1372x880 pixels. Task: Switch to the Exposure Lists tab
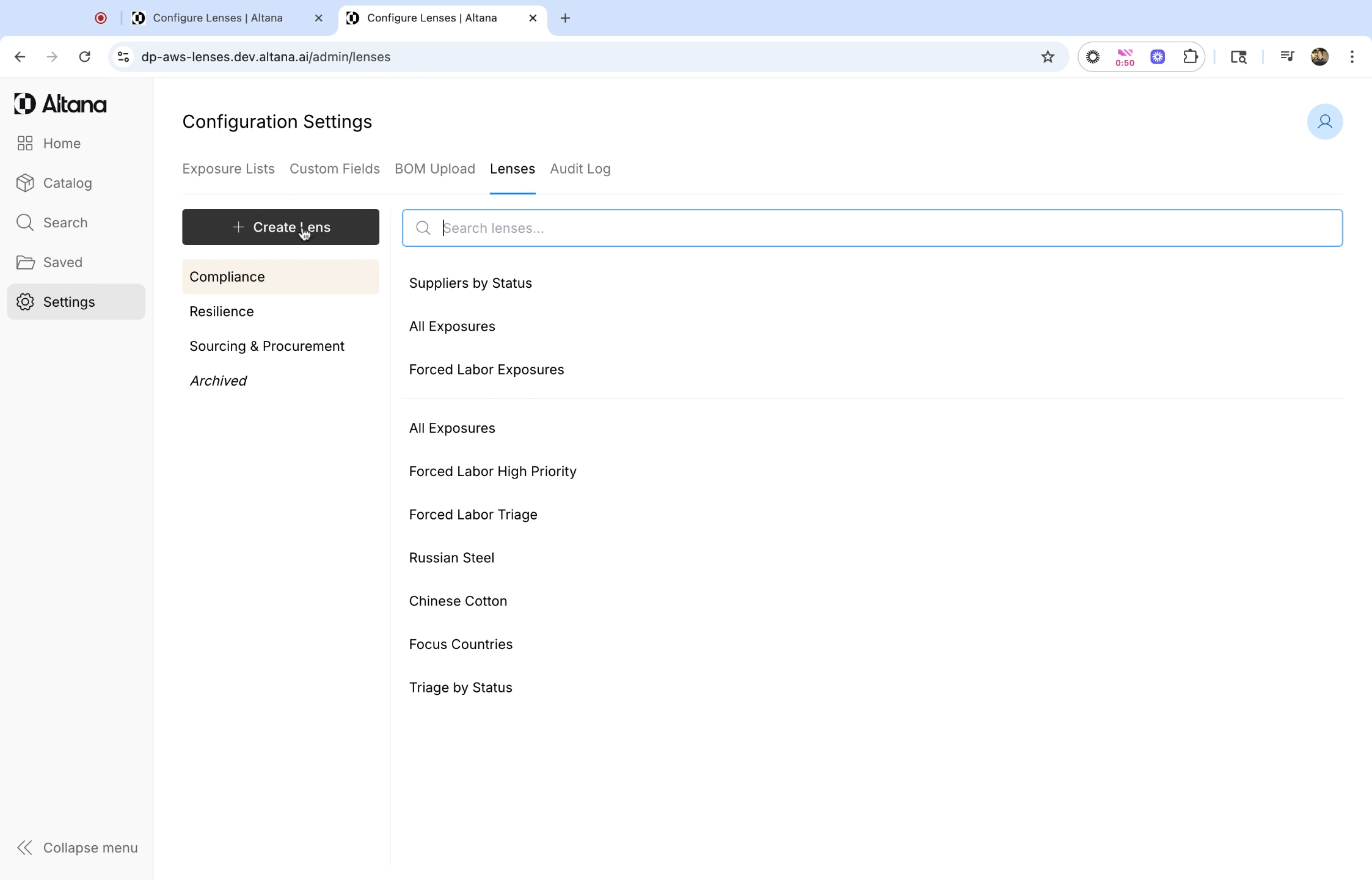click(x=228, y=169)
